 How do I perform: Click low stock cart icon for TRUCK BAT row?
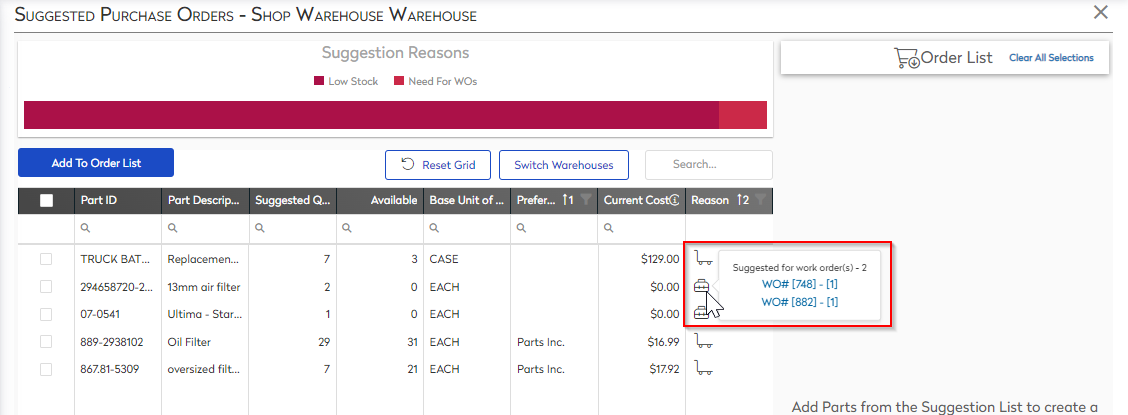point(704,258)
